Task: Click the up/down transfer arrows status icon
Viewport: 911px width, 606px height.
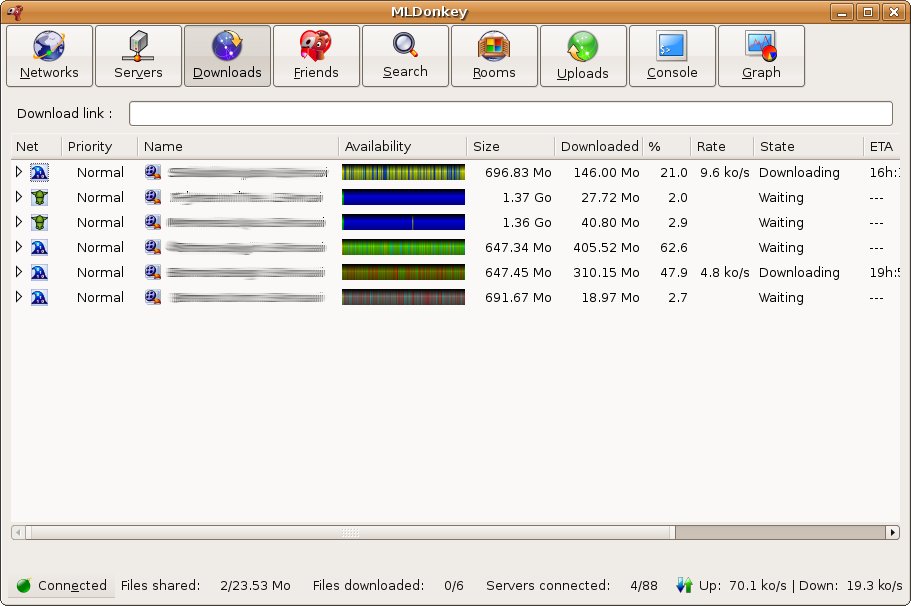Action: point(685,585)
